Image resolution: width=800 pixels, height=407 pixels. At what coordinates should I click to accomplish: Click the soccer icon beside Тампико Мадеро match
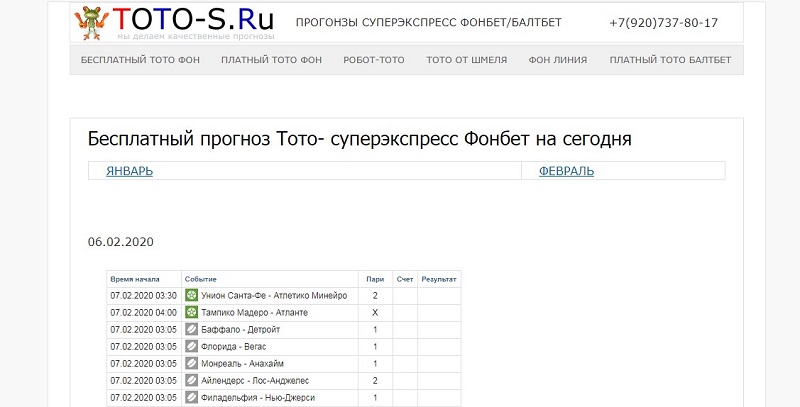click(x=191, y=312)
